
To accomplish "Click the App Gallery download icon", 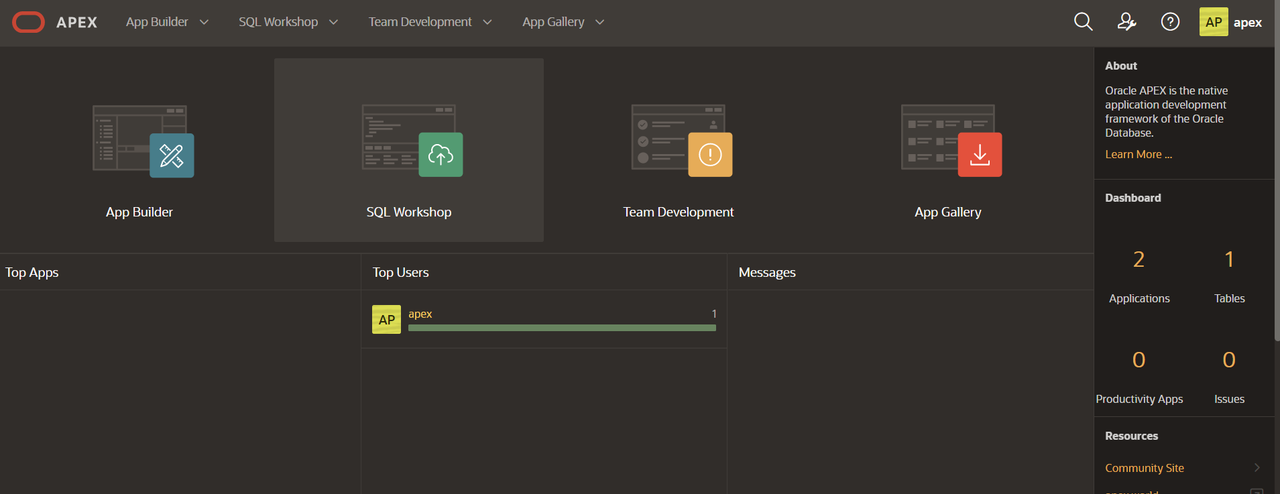I will pos(980,155).
